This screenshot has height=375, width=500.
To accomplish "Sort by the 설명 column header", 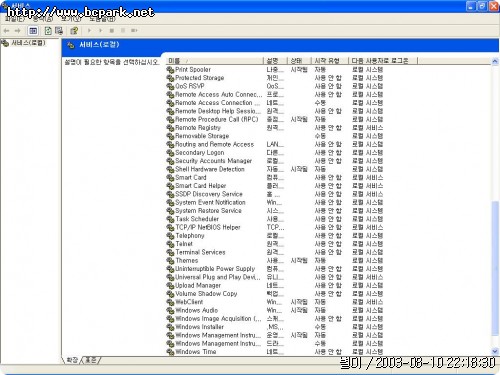I will pos(275,61).
